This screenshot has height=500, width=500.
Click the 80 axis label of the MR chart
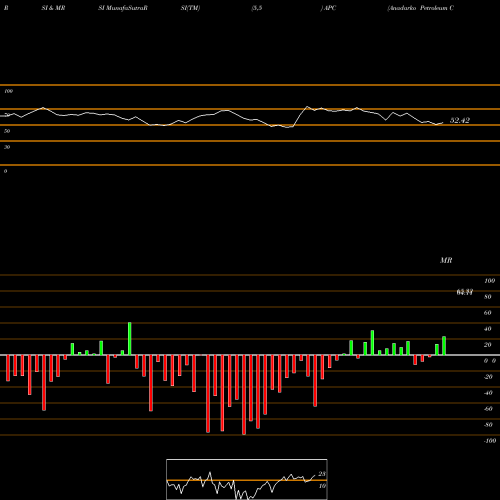pyautogui.click(x=488, y=297)
